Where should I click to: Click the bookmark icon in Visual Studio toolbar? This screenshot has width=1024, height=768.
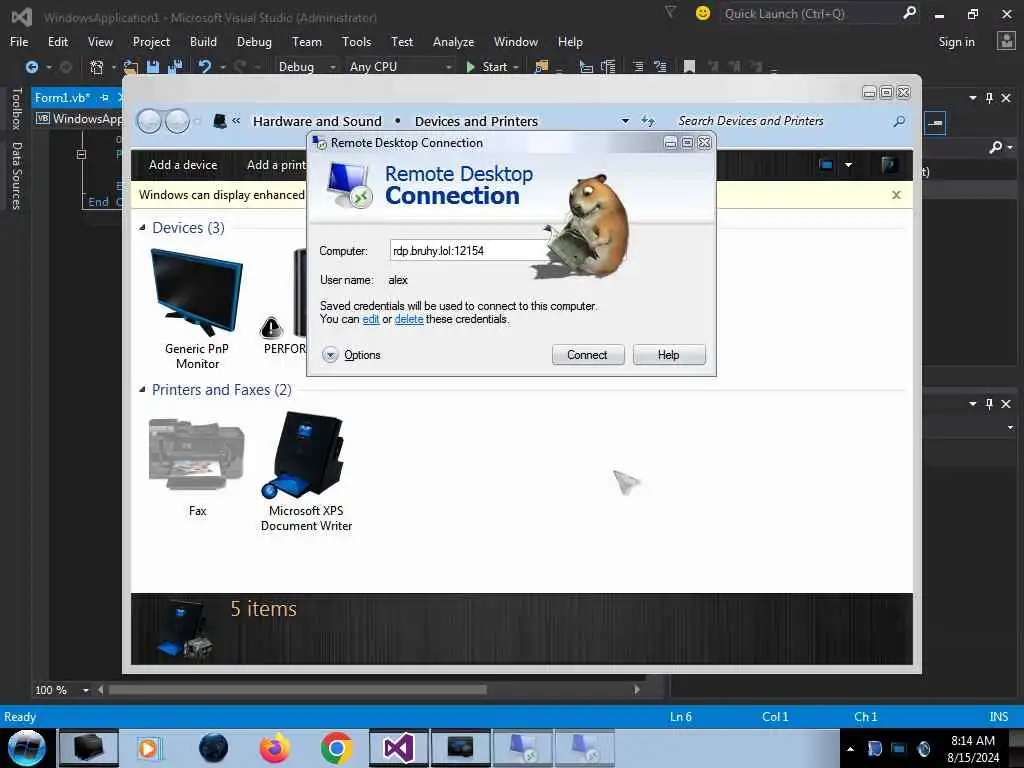pos(689,67)
